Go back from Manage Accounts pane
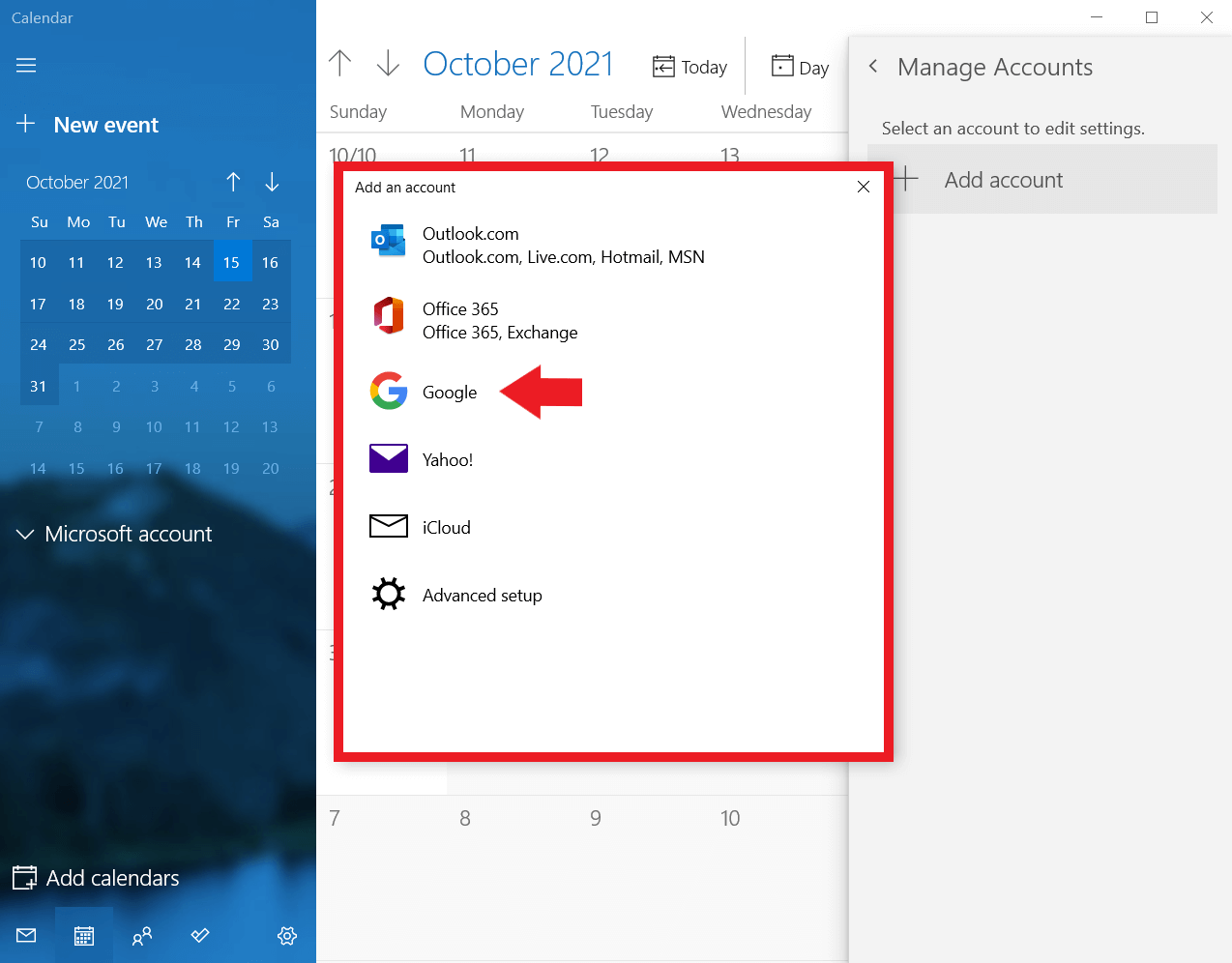1232x963 pixels. click(873, 66)
